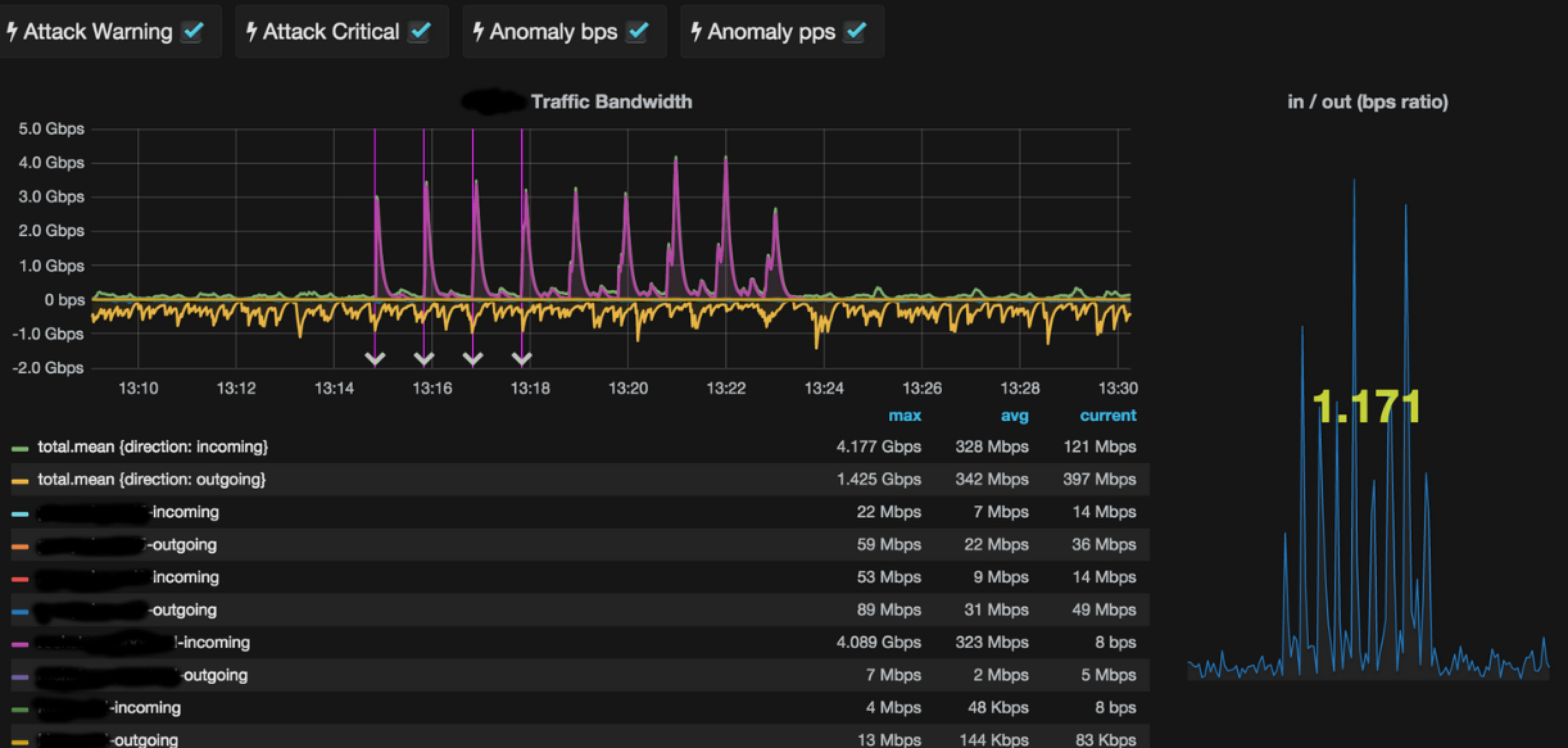1568x748 pixels.
Task: Open the Traffic Bandwidth panel title
Action: 611,101
